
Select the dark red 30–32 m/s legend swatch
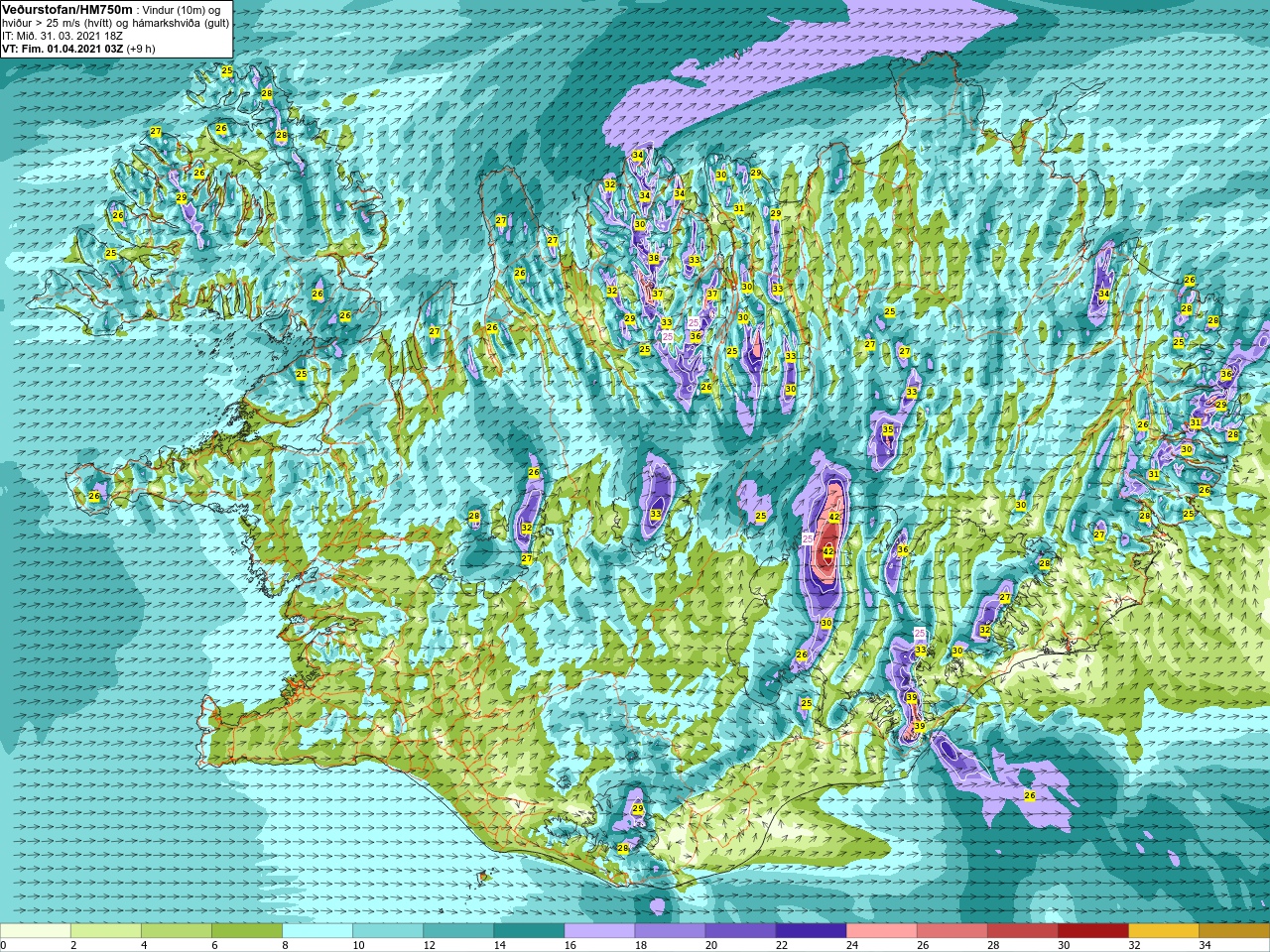point(1092,931)
